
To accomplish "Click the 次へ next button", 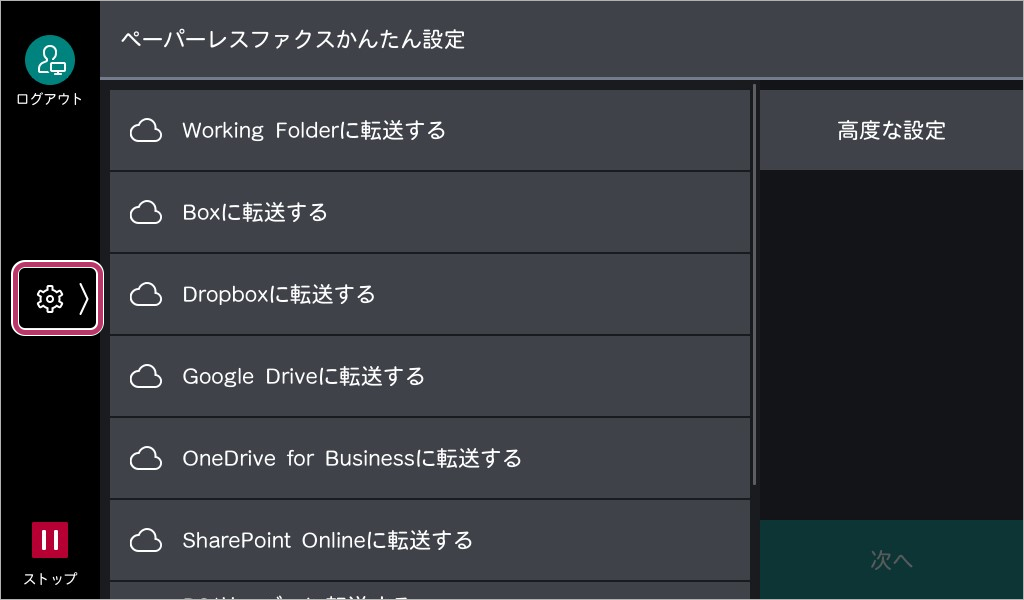I will [x=891, y=560].
